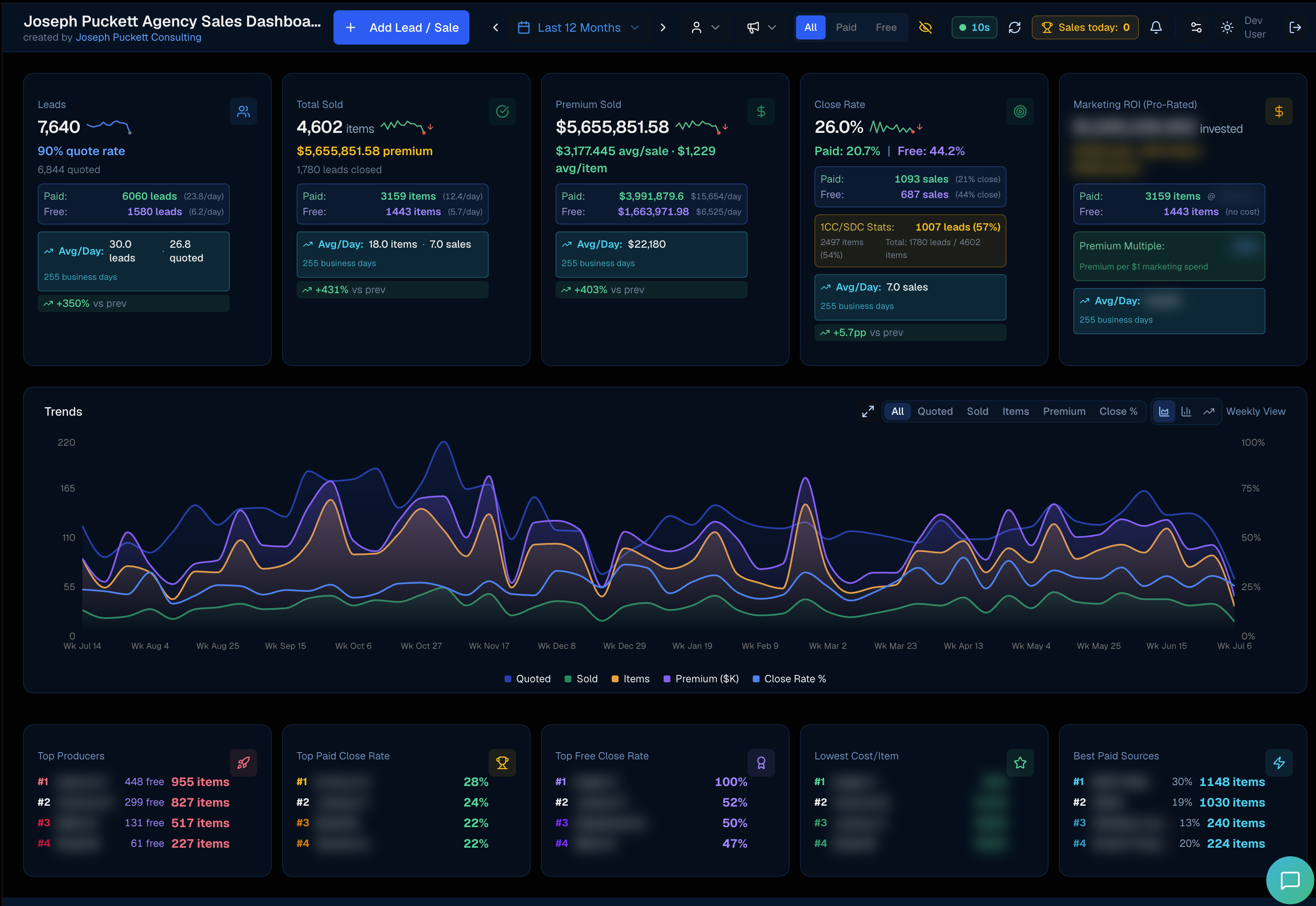Open the user filter dropdown
This screenshot has height=906, width=1316.
pos(705,27)
